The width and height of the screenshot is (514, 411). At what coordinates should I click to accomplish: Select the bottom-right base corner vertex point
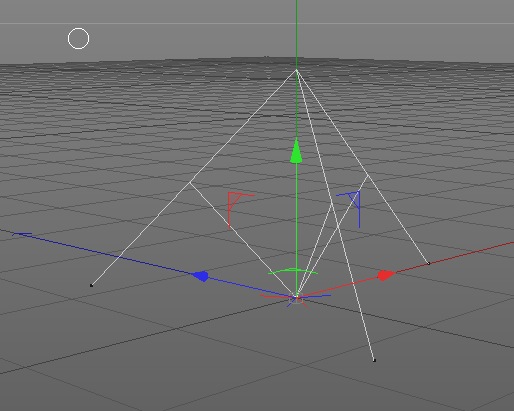click(x=374, y=360)
